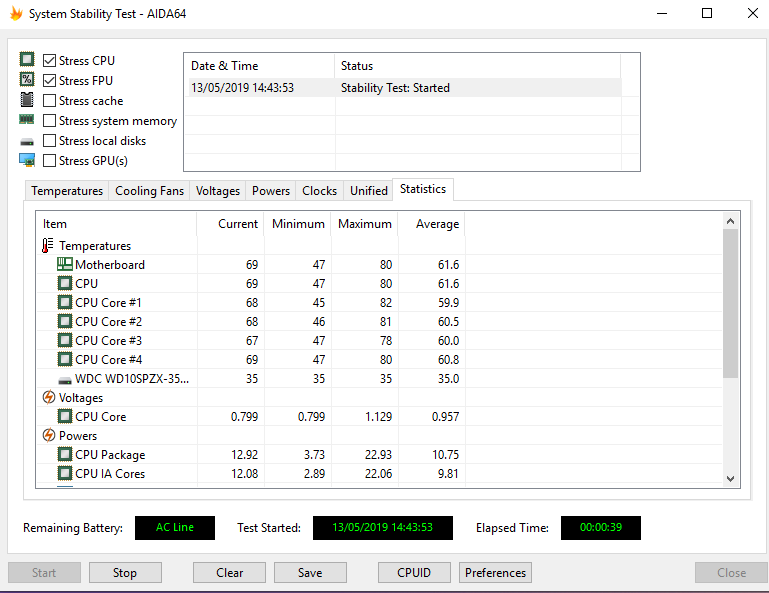769x593 pixels.
Task: Click the chip icon of the CPU row
Action: click(65, 284)
